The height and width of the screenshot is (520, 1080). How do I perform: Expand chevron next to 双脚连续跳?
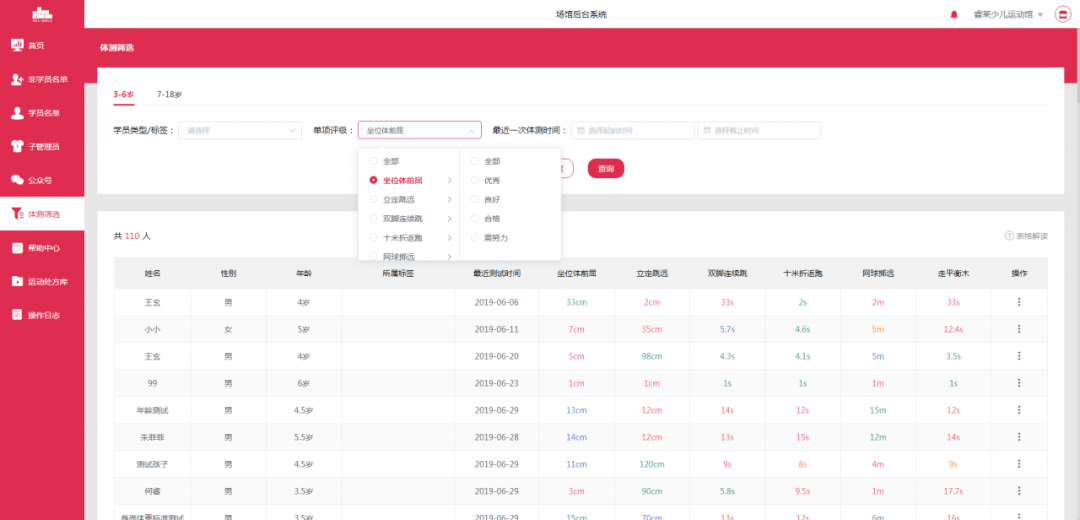click(x=449, y=218)
